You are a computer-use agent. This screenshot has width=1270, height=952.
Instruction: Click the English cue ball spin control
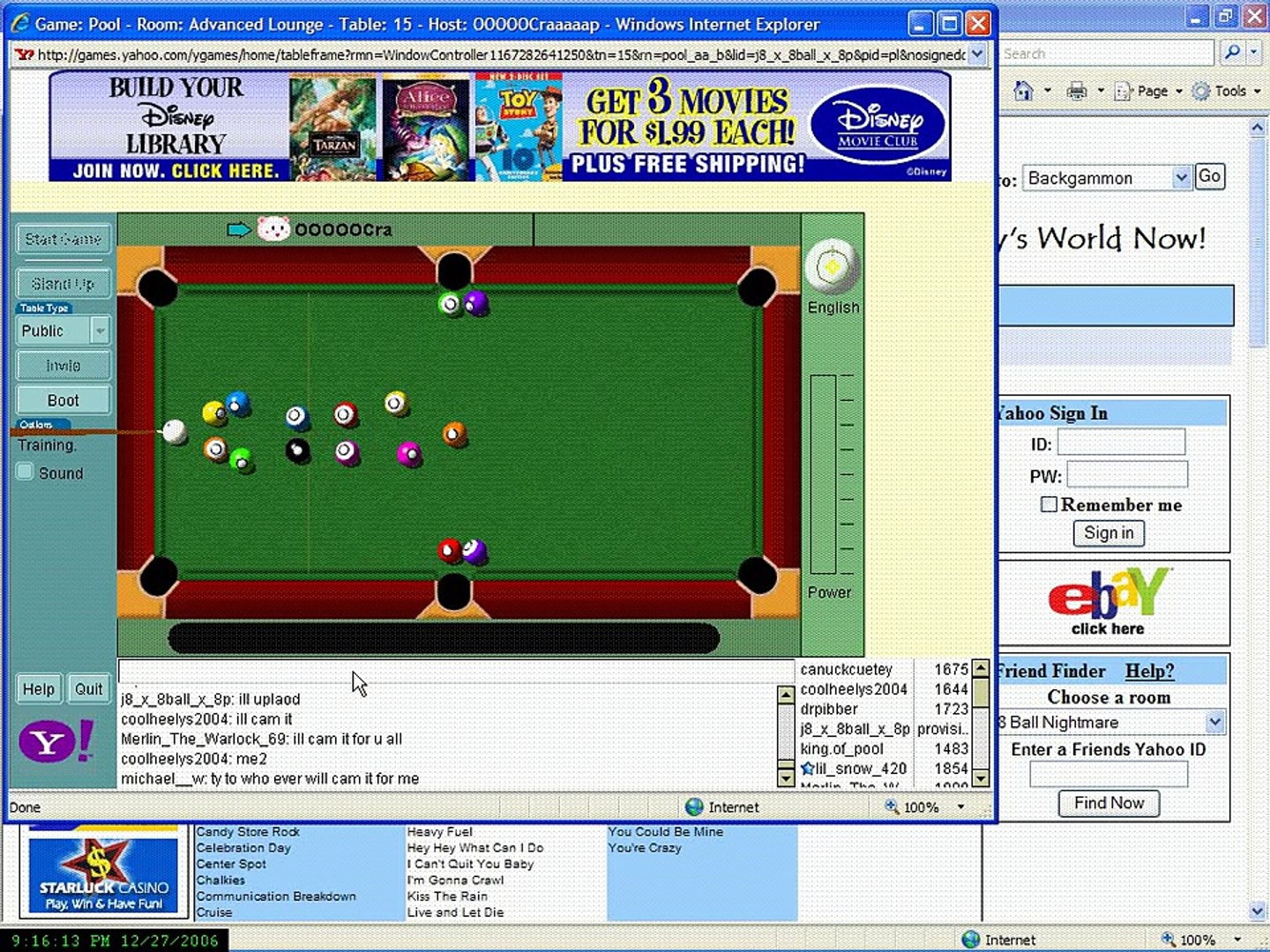(832, 266)
